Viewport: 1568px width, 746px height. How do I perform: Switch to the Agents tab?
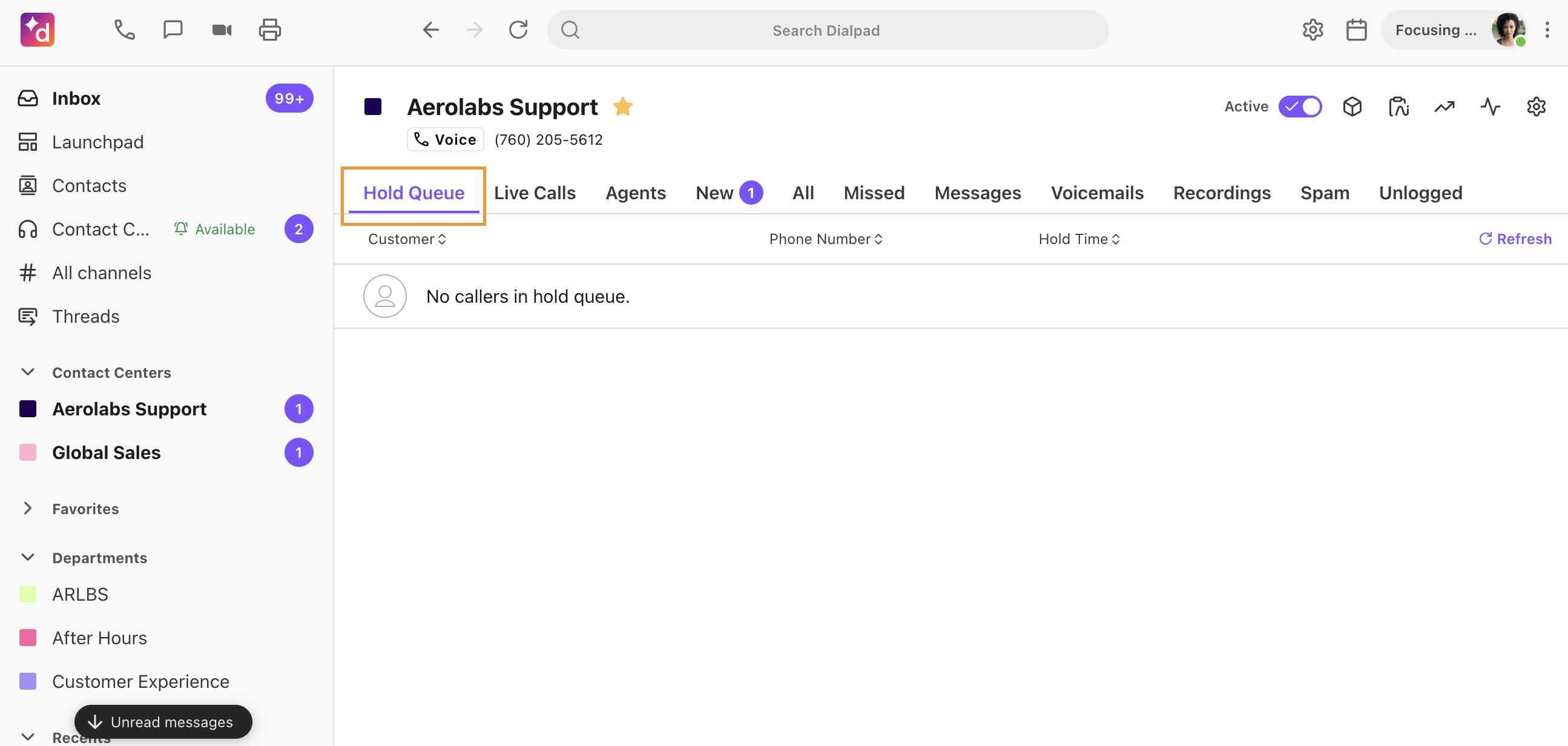coord(636,193)
